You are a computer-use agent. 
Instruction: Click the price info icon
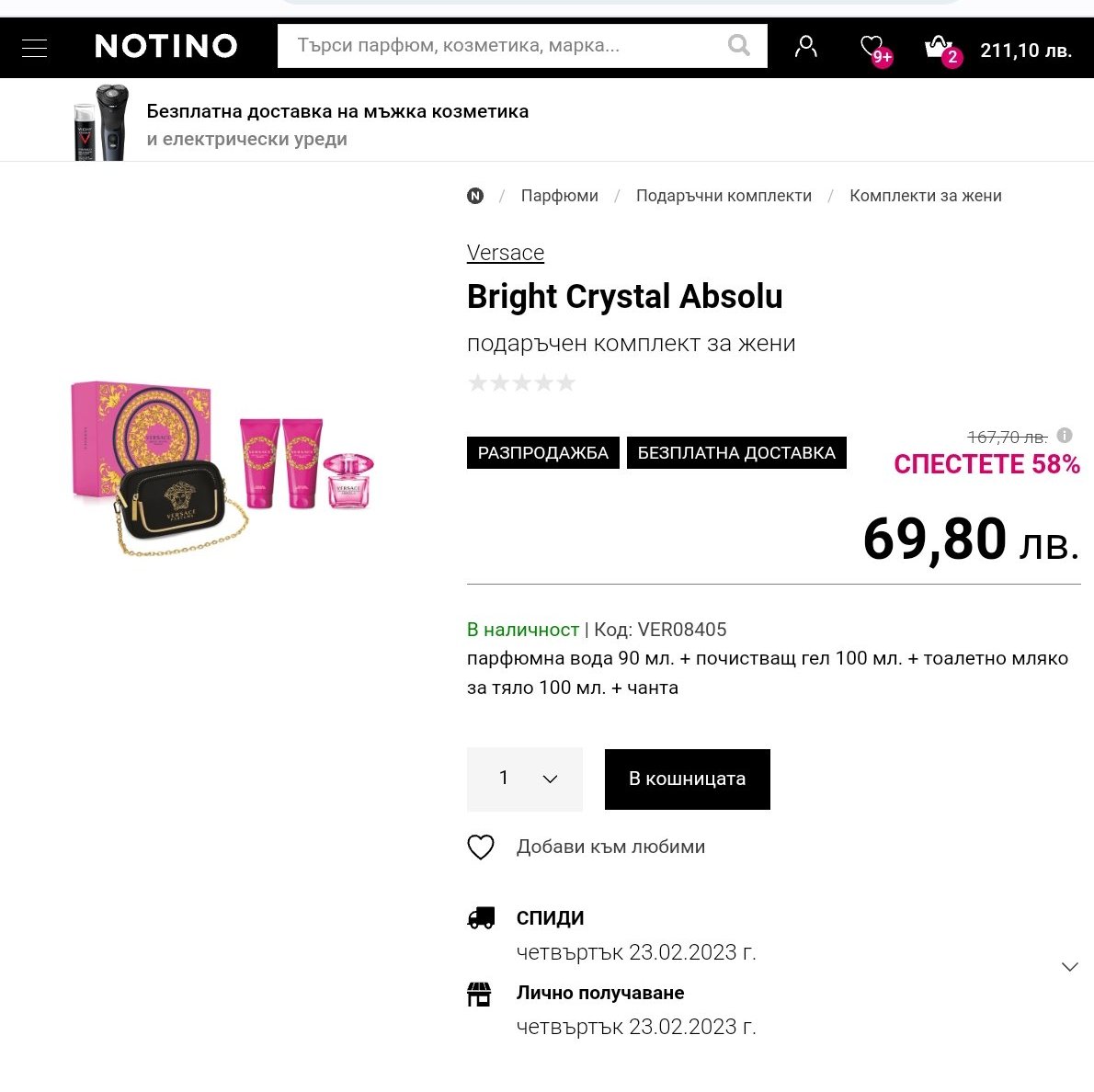pos(1065,435)
